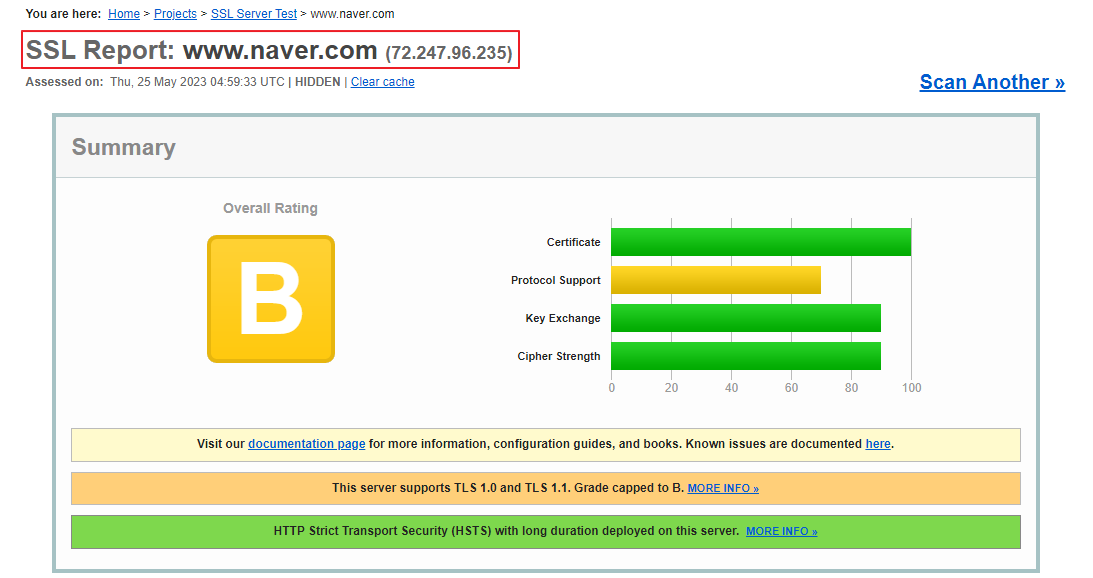Click the Clear cache link
1093x578 pixels.
point(383,82)
